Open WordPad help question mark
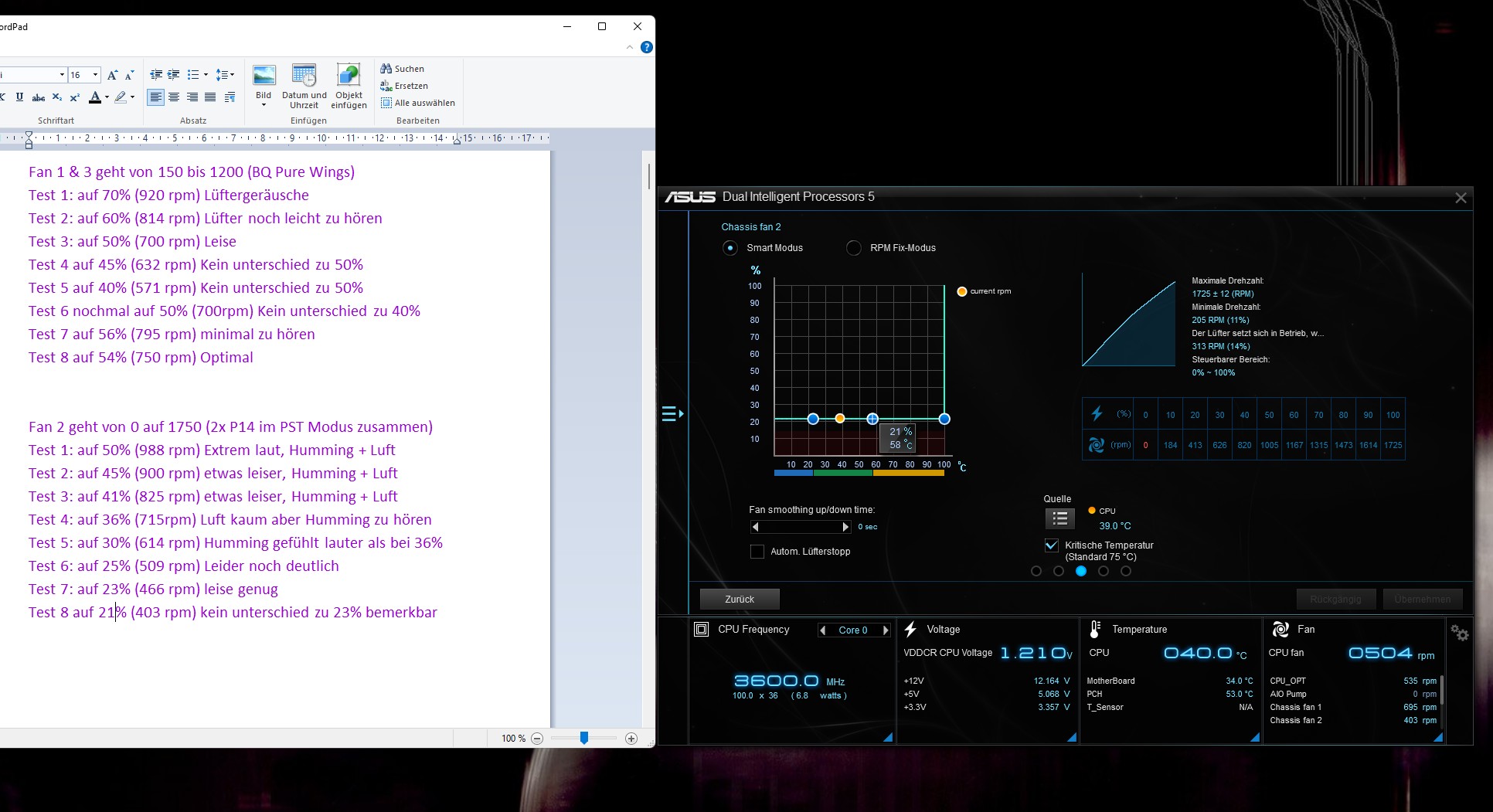The width and height of the screenshot is (1493, 812). [647, 47]
